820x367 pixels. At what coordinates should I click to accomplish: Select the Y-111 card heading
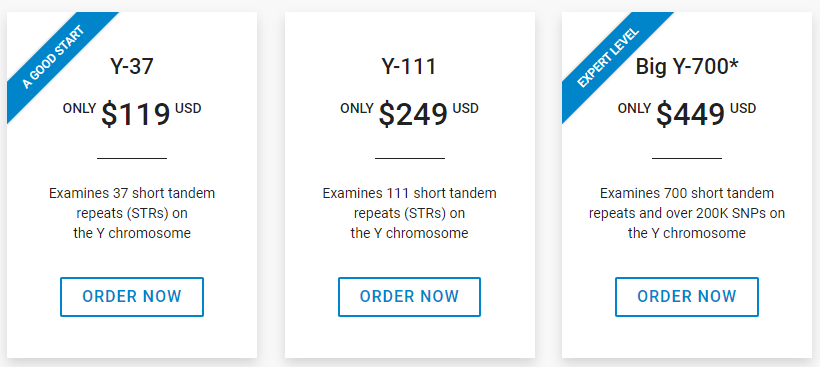[x=409, y=66]
